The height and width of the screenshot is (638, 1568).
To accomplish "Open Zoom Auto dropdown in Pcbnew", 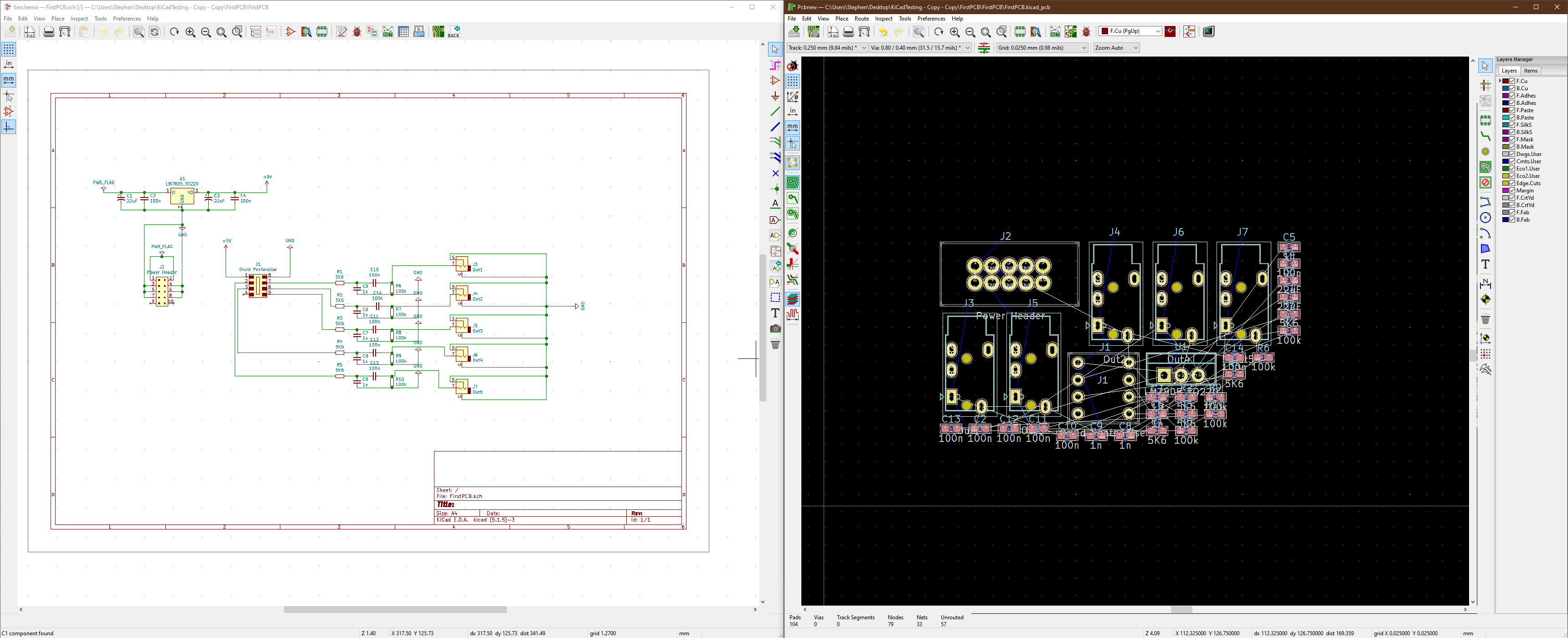I will (1116, 47).
